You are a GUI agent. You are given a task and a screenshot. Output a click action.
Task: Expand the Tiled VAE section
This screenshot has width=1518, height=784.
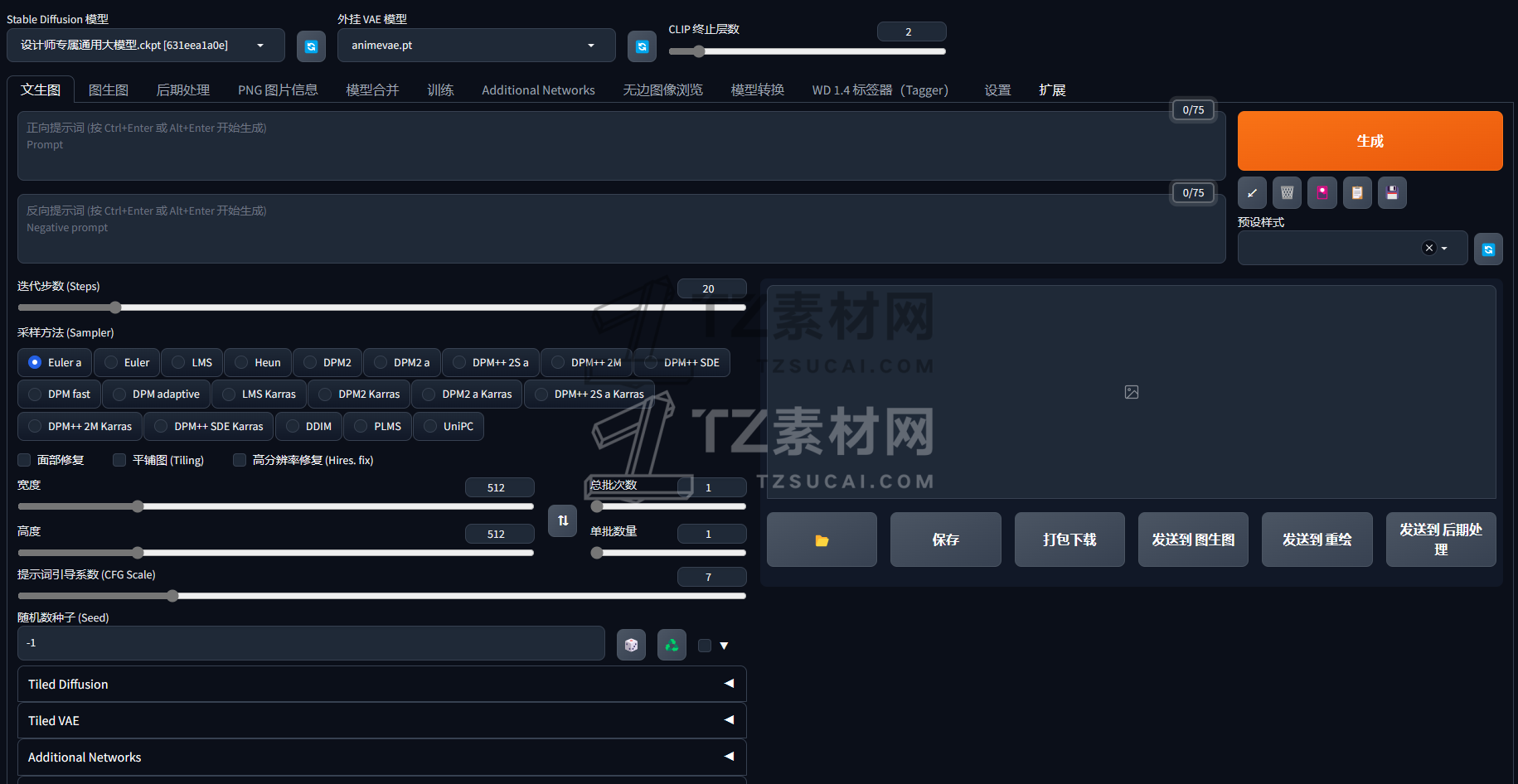coord(382,720)
